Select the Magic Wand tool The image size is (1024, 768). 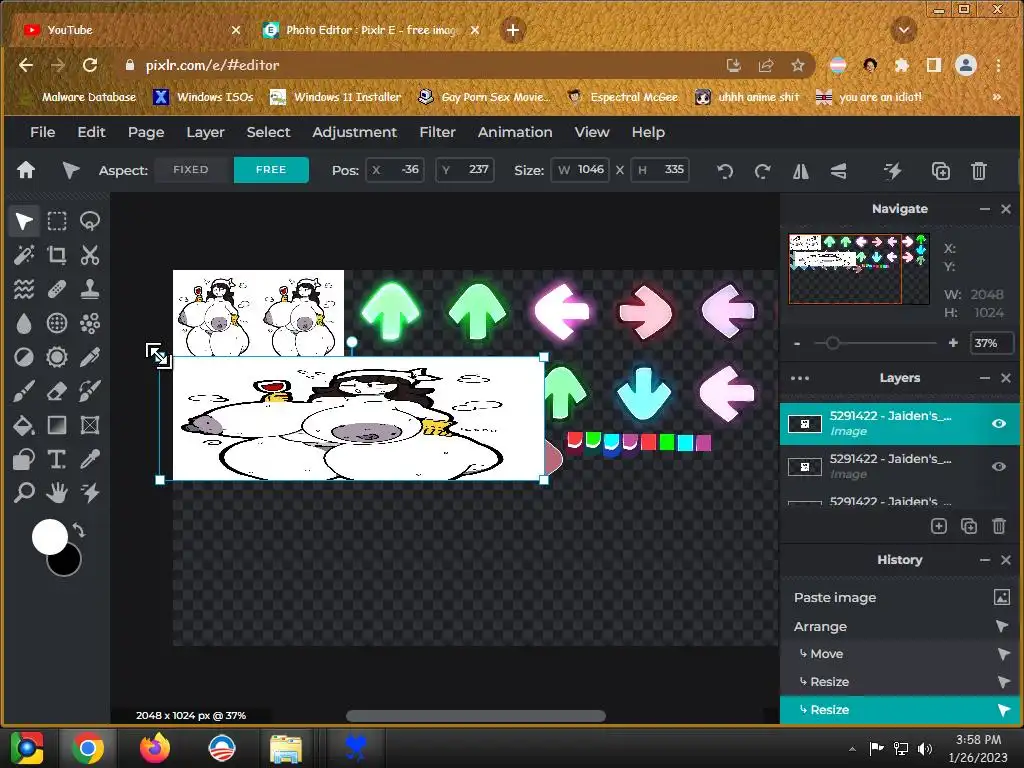(x=24, y=255)
